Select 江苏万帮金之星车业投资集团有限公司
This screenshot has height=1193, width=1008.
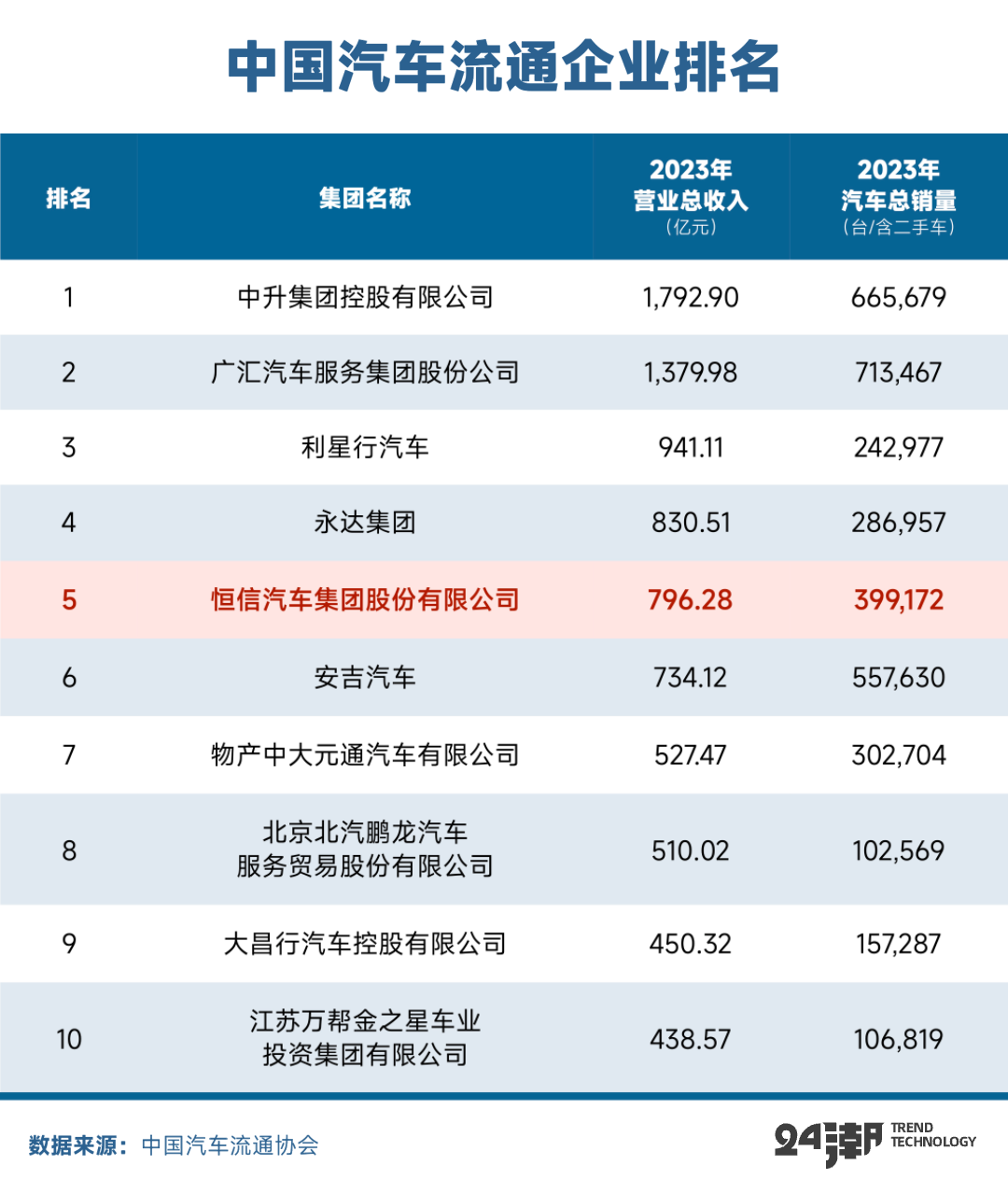365,1038
